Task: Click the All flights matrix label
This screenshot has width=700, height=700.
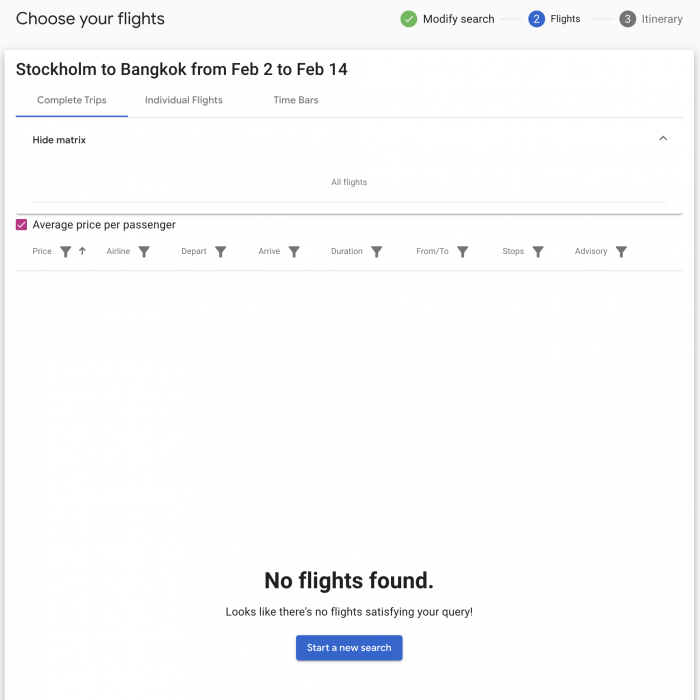Action: point(349,182)
